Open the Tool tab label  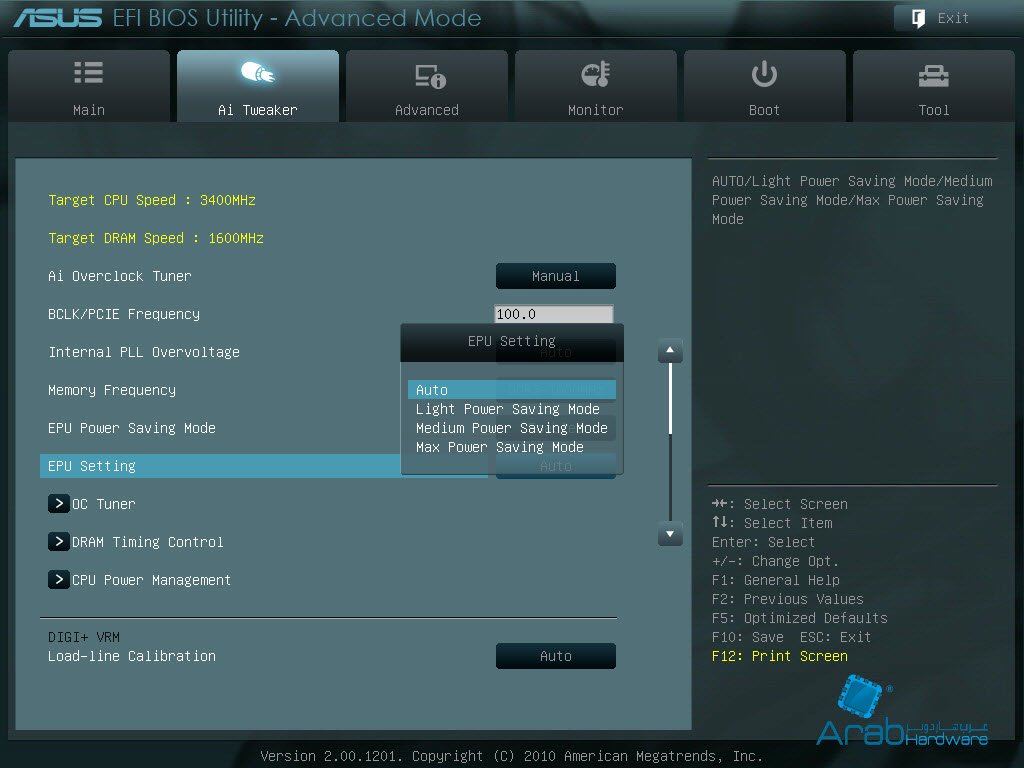tap(934, 110)
